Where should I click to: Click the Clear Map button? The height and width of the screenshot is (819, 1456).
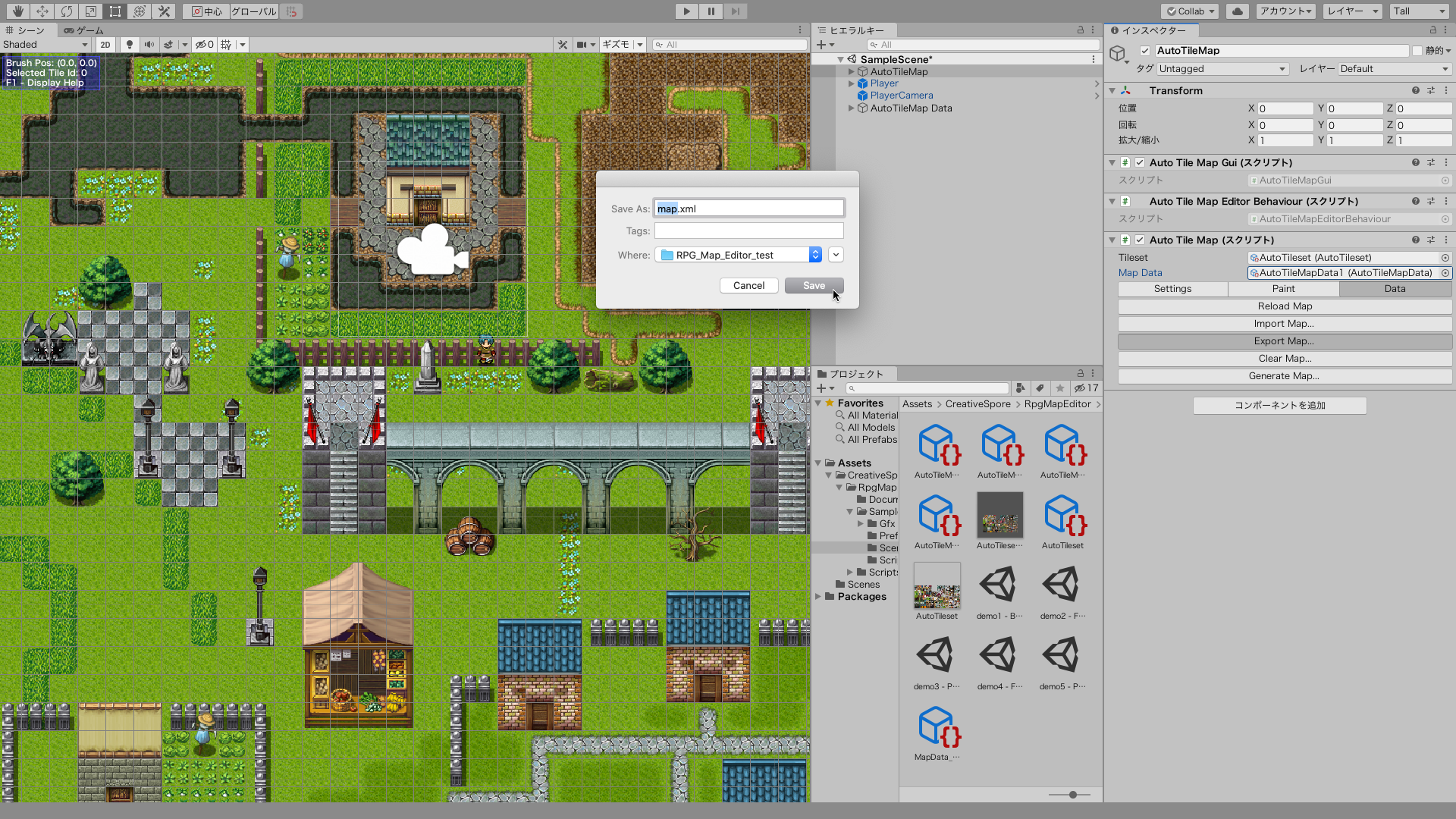1285,359
